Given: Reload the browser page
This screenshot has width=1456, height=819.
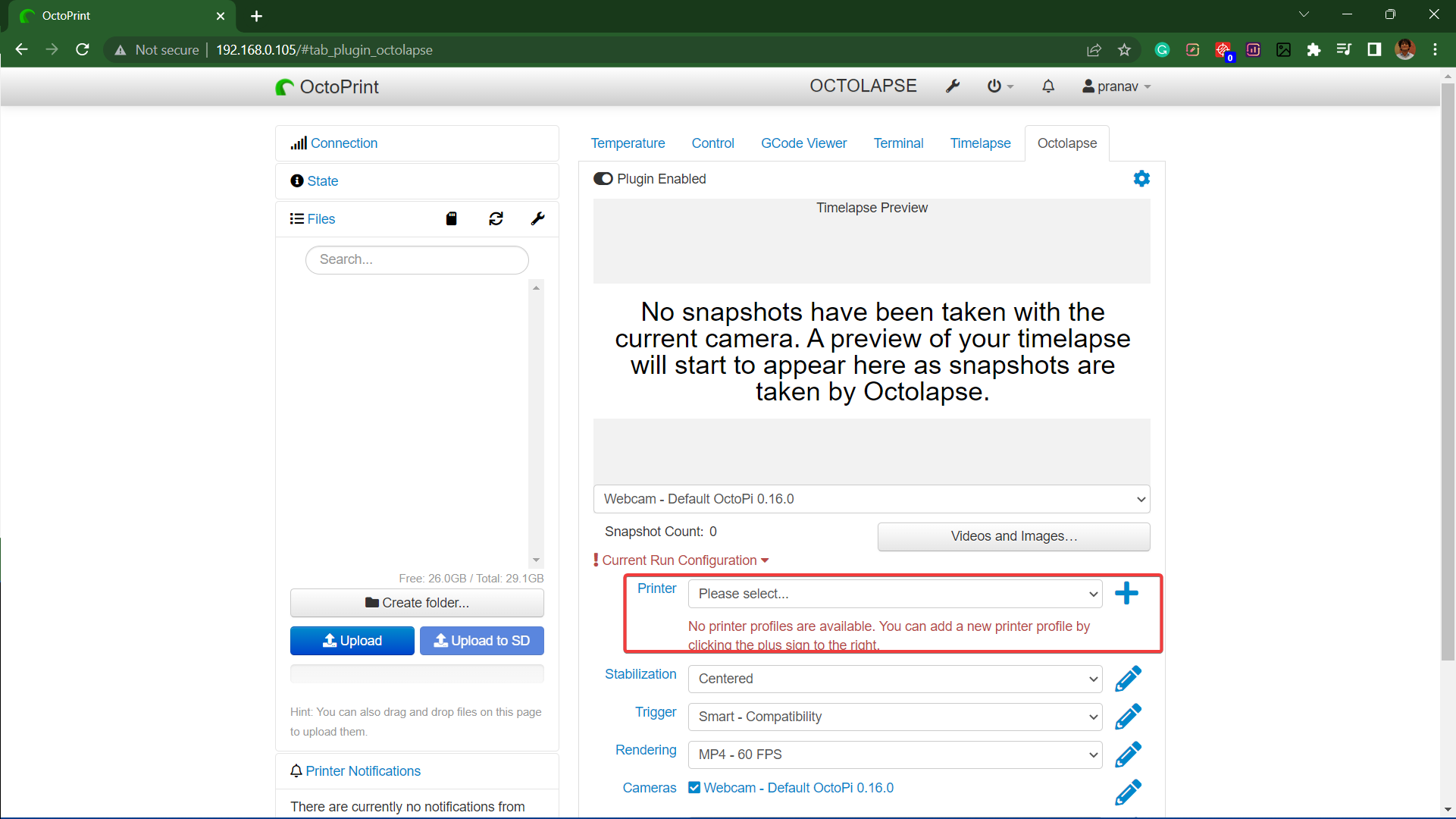Looking at the screenshot, I should pos(83,49).
